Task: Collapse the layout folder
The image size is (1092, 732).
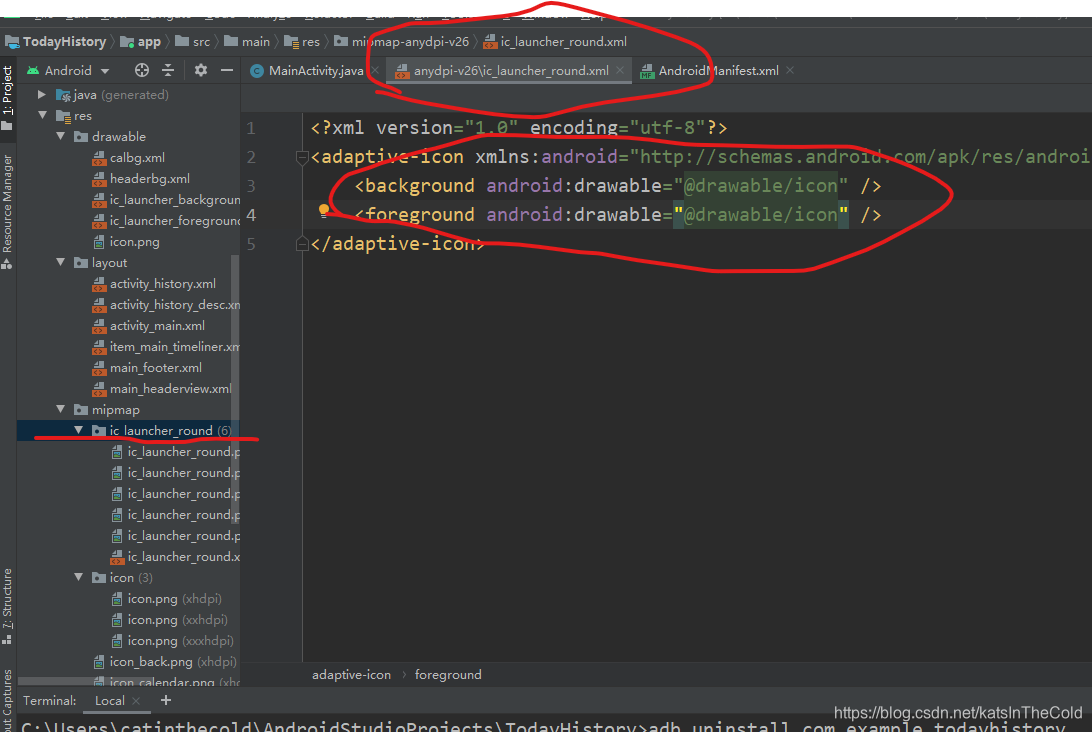Action: 61,262
